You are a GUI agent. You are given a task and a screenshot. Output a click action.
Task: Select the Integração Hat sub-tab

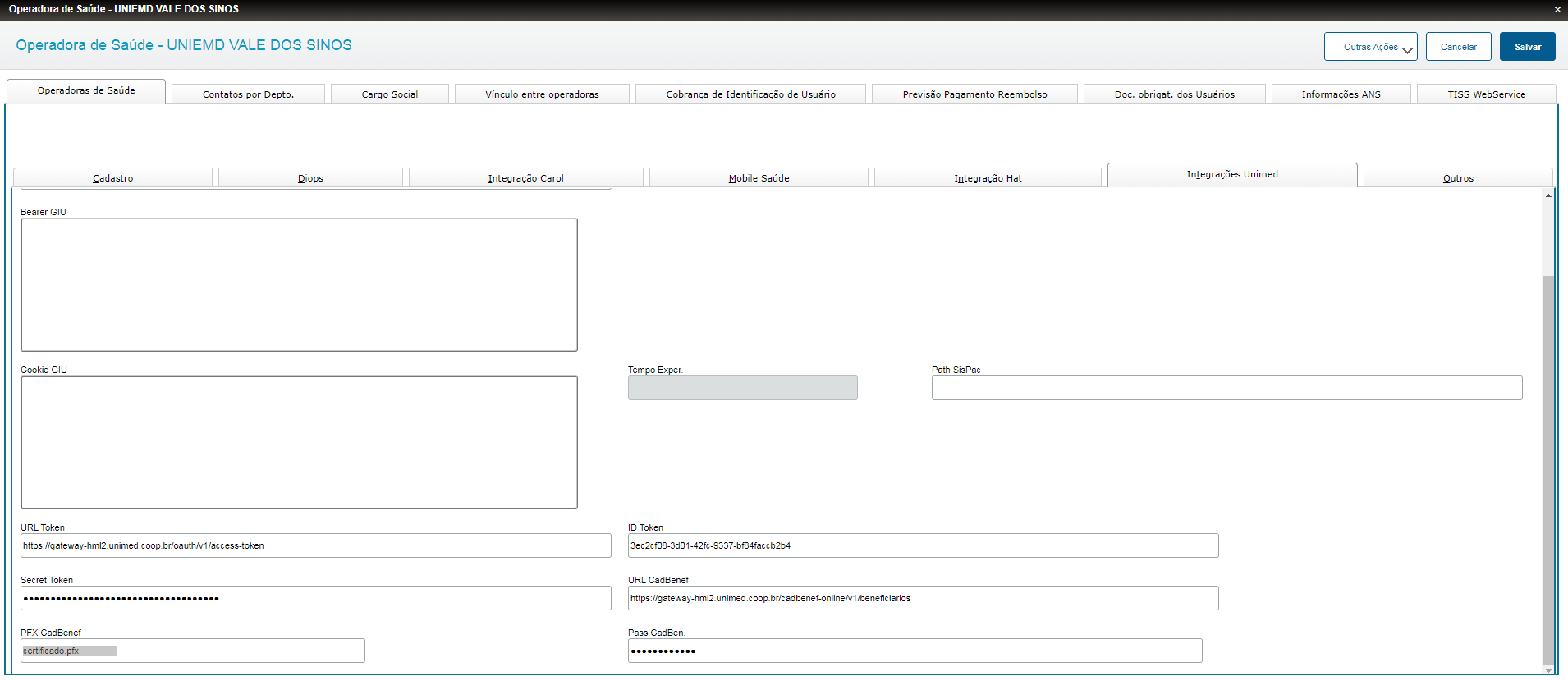988,178
